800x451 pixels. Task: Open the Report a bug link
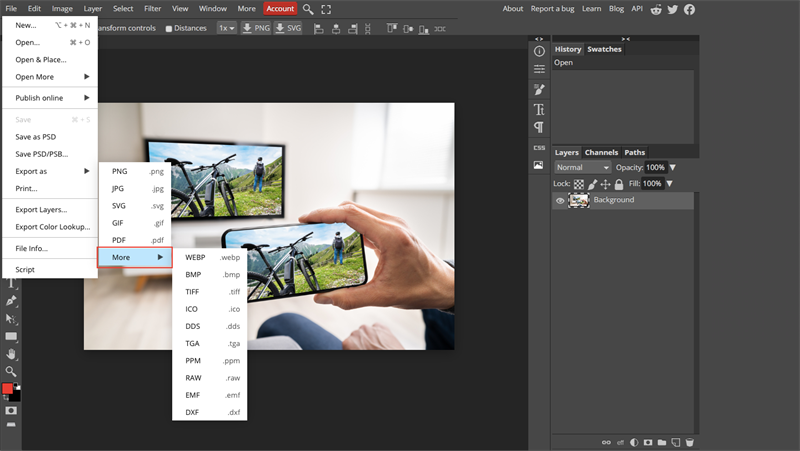pyautogui.click(x=552, y=9)
